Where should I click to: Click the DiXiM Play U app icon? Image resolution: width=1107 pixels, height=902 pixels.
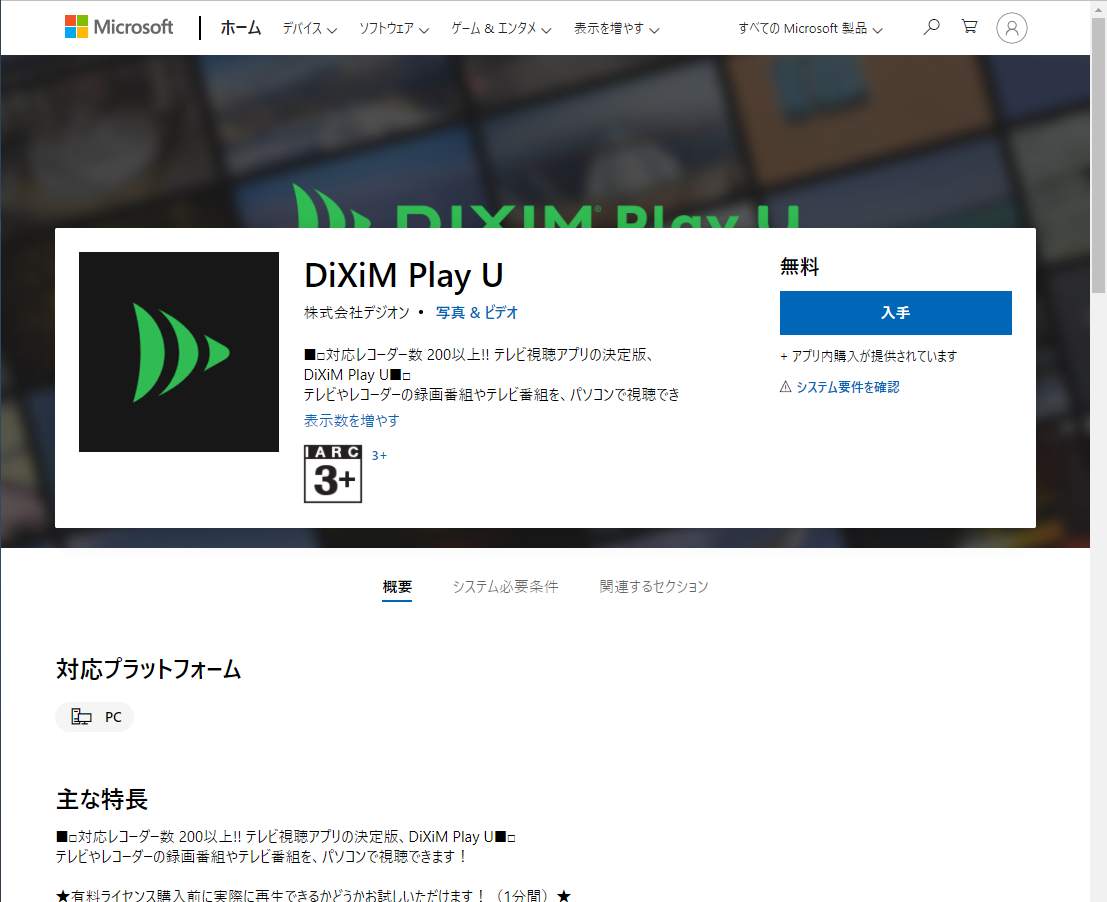tap(179, 352)
